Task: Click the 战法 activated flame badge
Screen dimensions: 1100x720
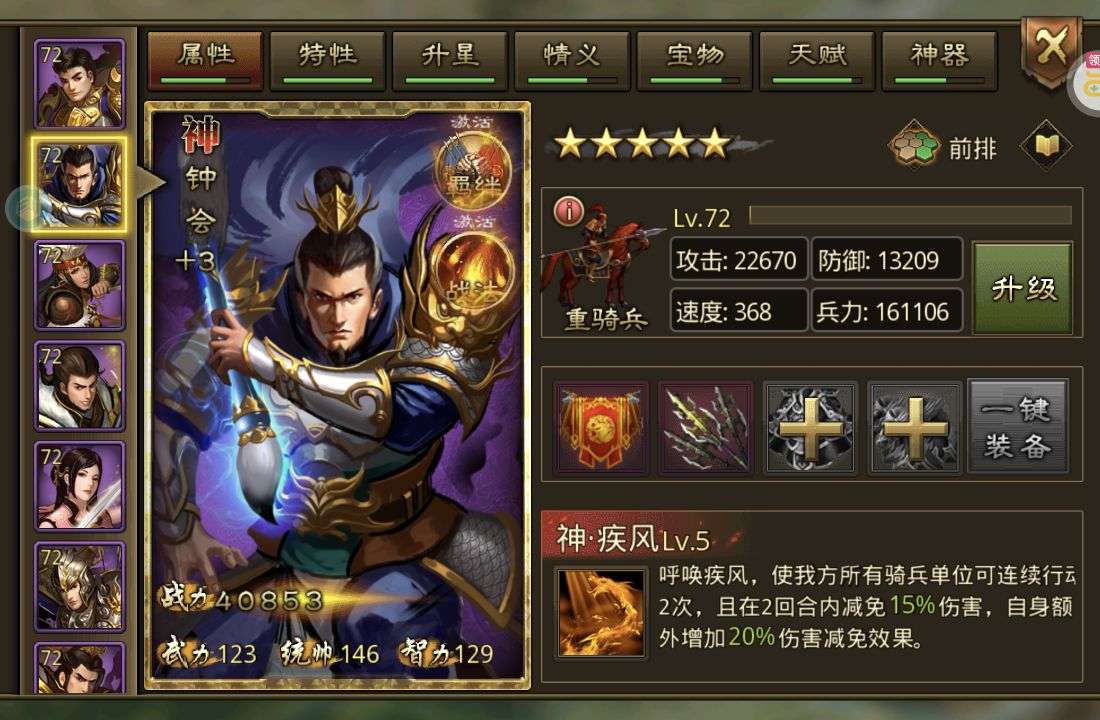Action: click(x=472, y=274)
